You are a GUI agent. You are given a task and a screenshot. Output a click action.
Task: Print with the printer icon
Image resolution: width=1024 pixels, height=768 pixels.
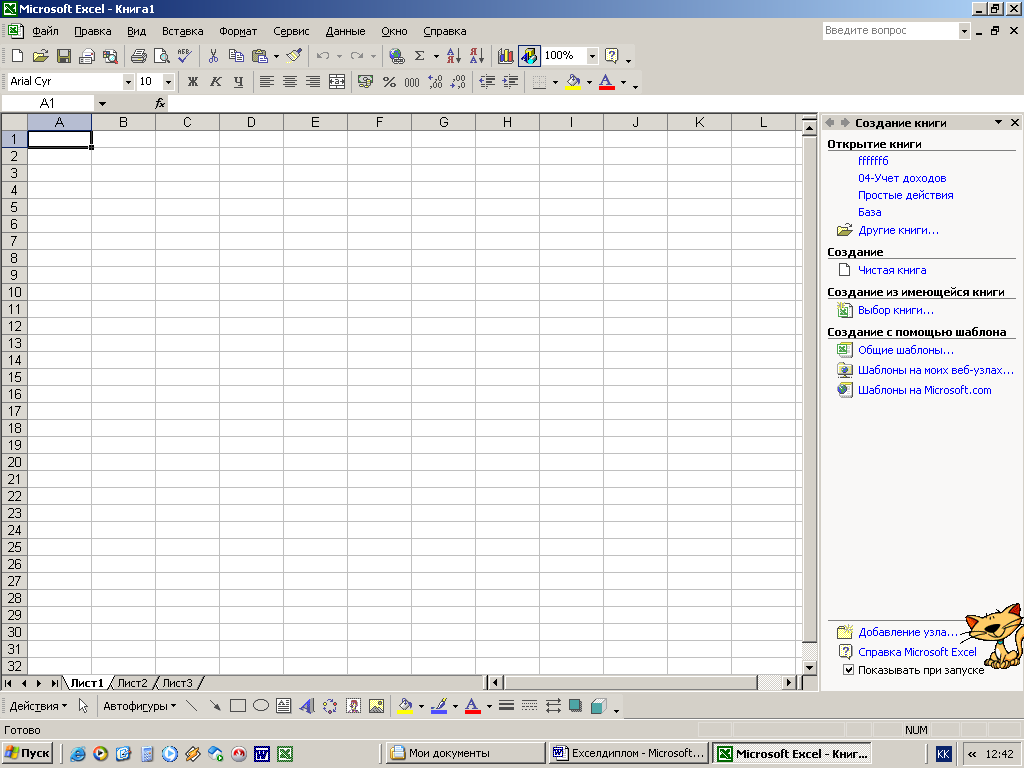pos(138,56)
